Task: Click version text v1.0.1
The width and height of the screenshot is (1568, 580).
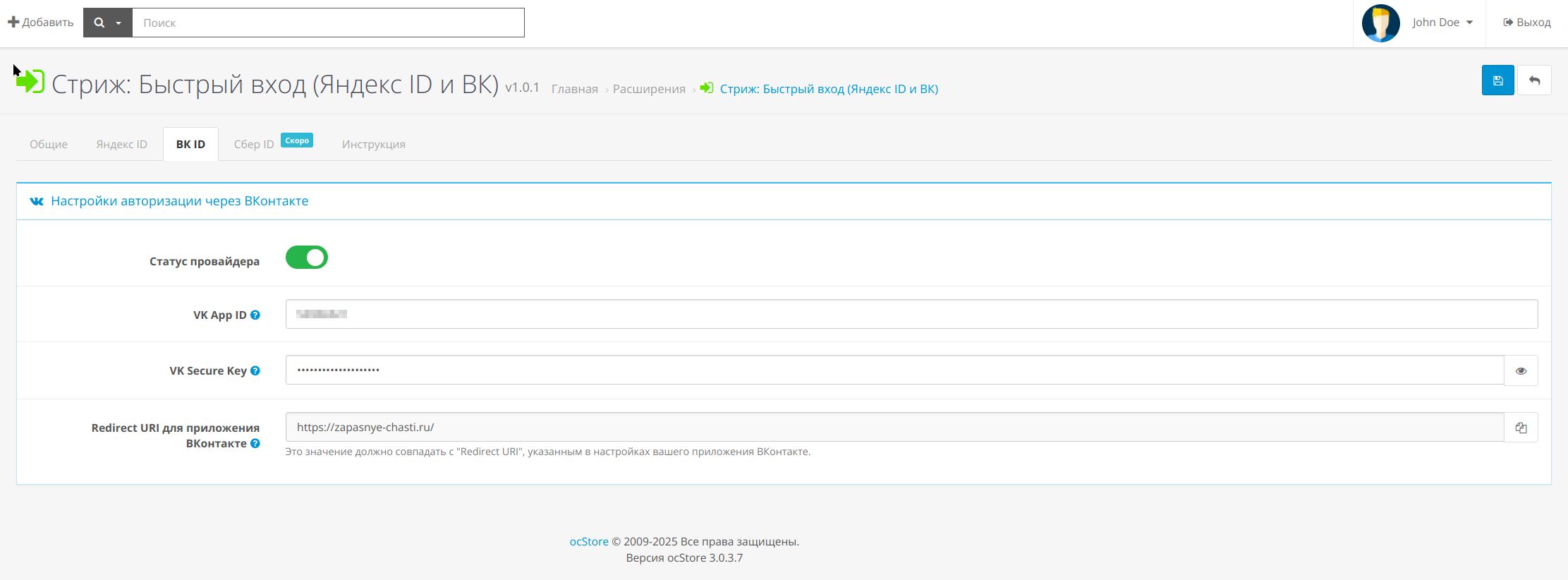Action: [522, 87]
